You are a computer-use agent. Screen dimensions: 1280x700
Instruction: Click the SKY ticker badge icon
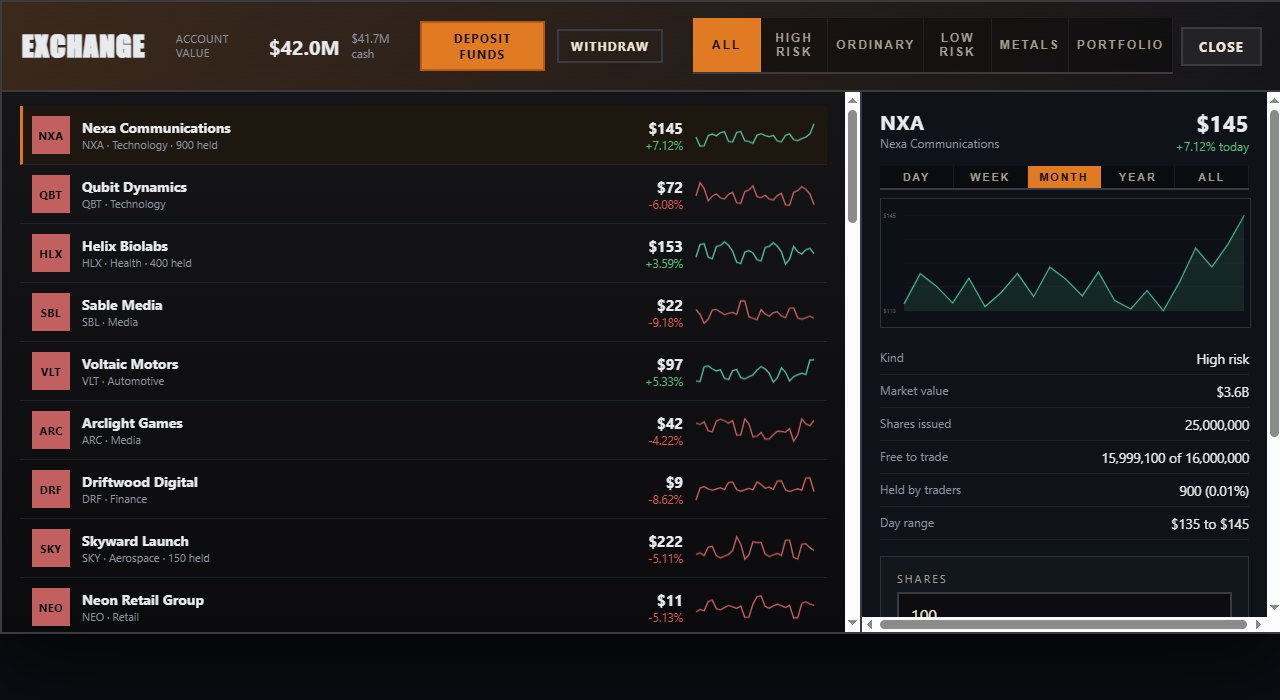coord(51,548)
